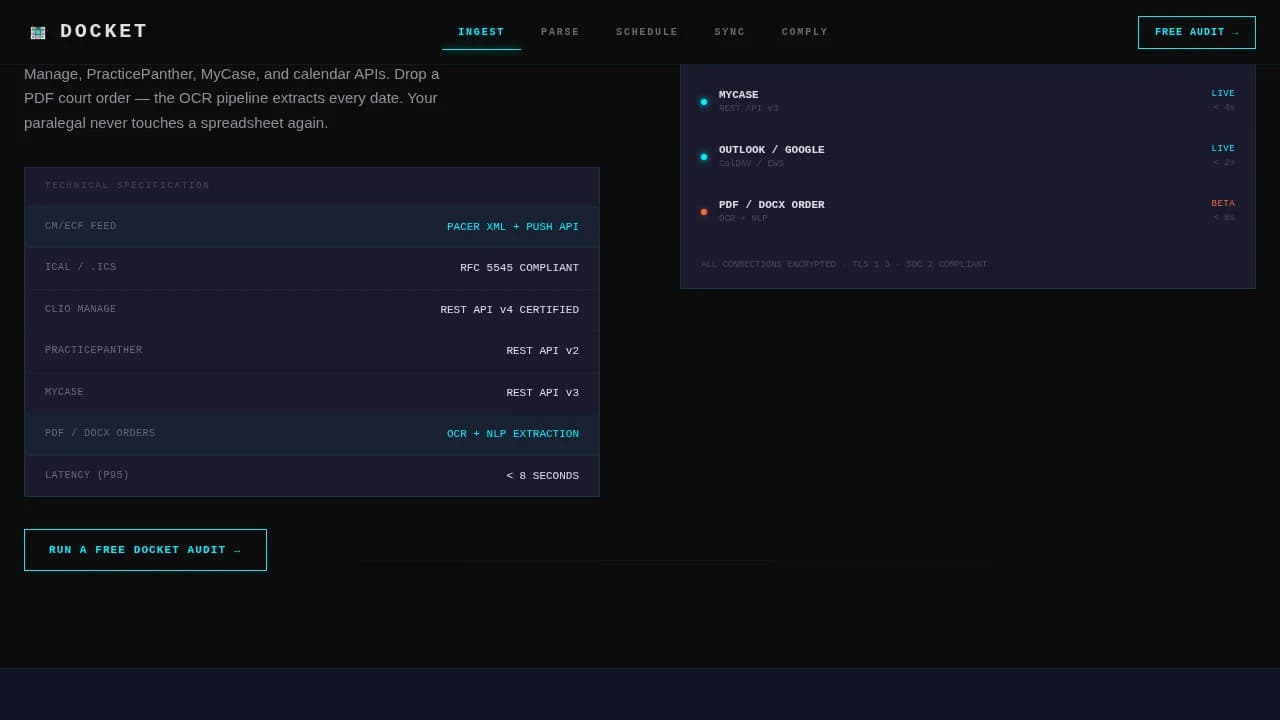Open the Comply tab
Screen dimensions: 1280x720
(805, 32)
